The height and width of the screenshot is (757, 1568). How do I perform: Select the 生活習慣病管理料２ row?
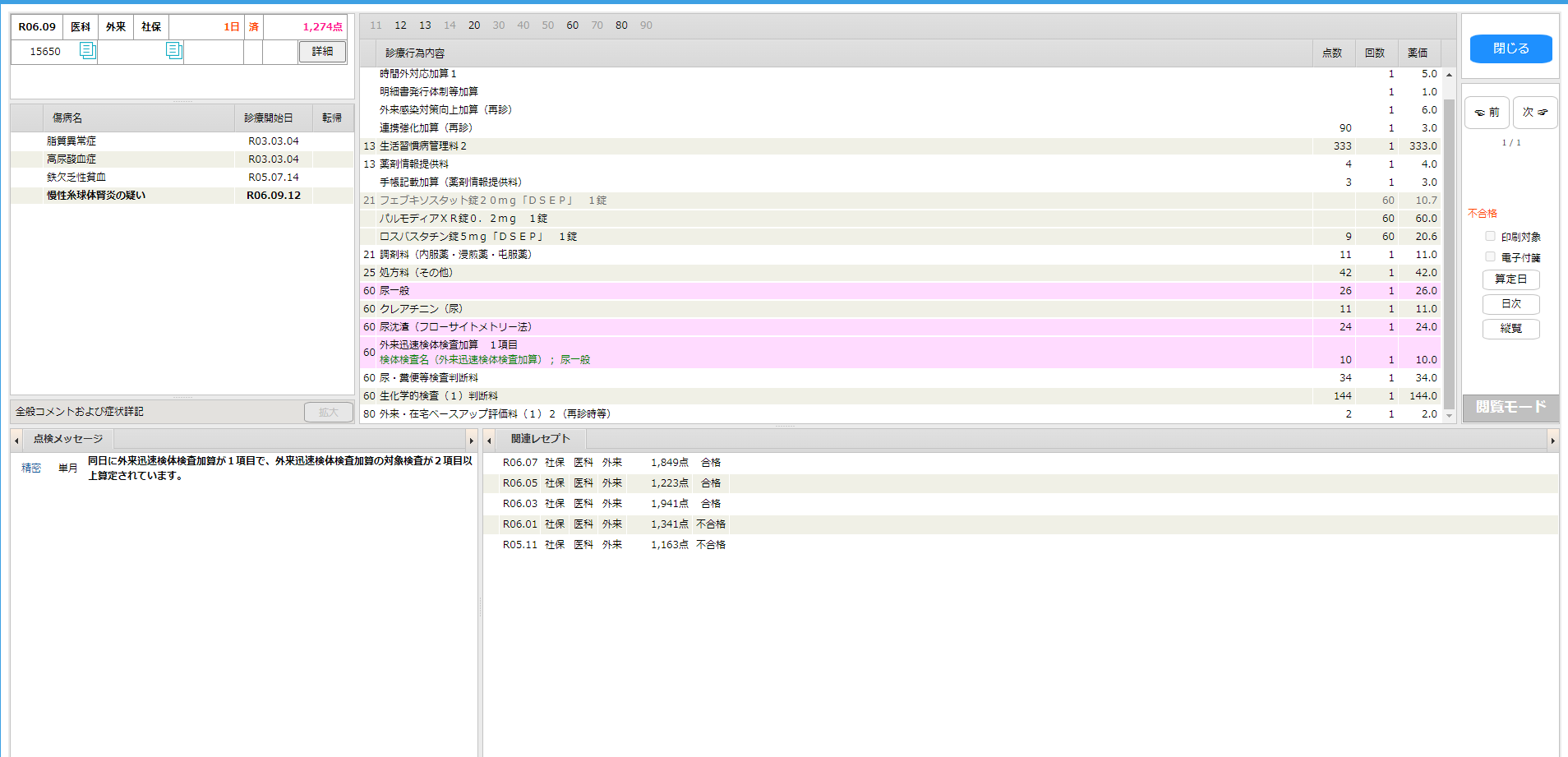[x=901, y=146]
